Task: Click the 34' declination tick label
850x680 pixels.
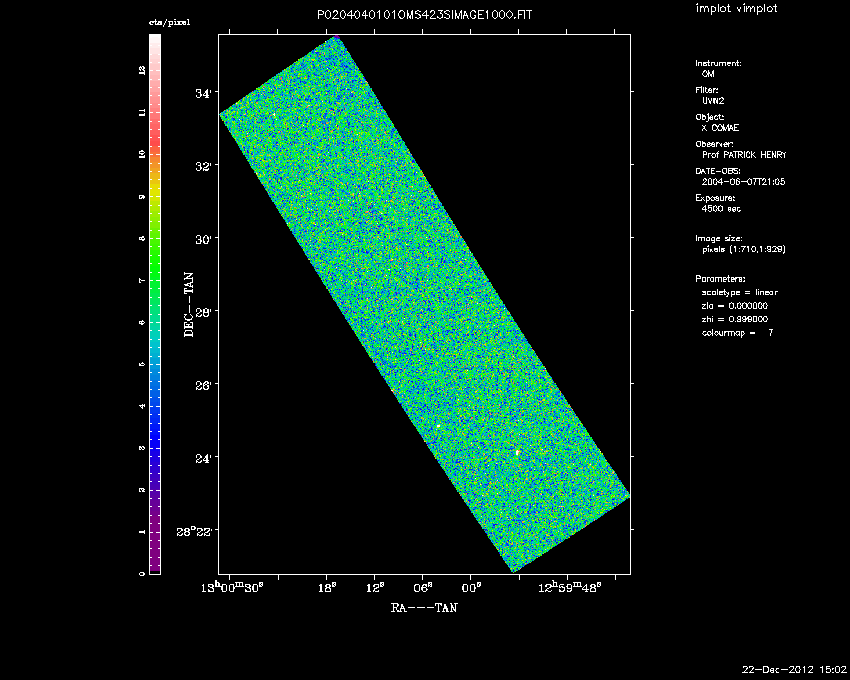Action: coord(203,93)
